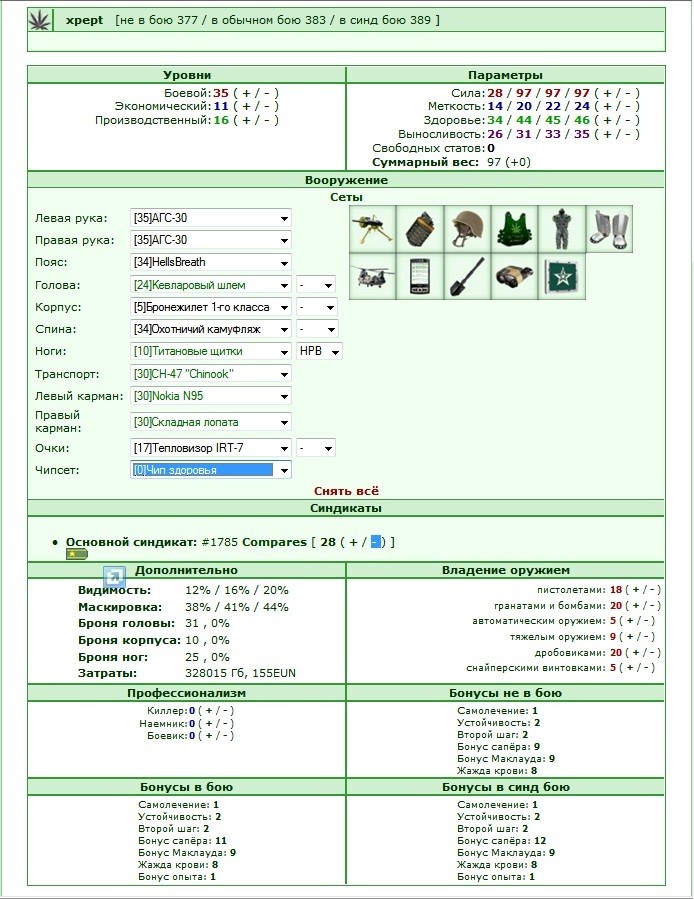
Task: Click the titanium leg guards icon
Action: click(x=609, y=229)
